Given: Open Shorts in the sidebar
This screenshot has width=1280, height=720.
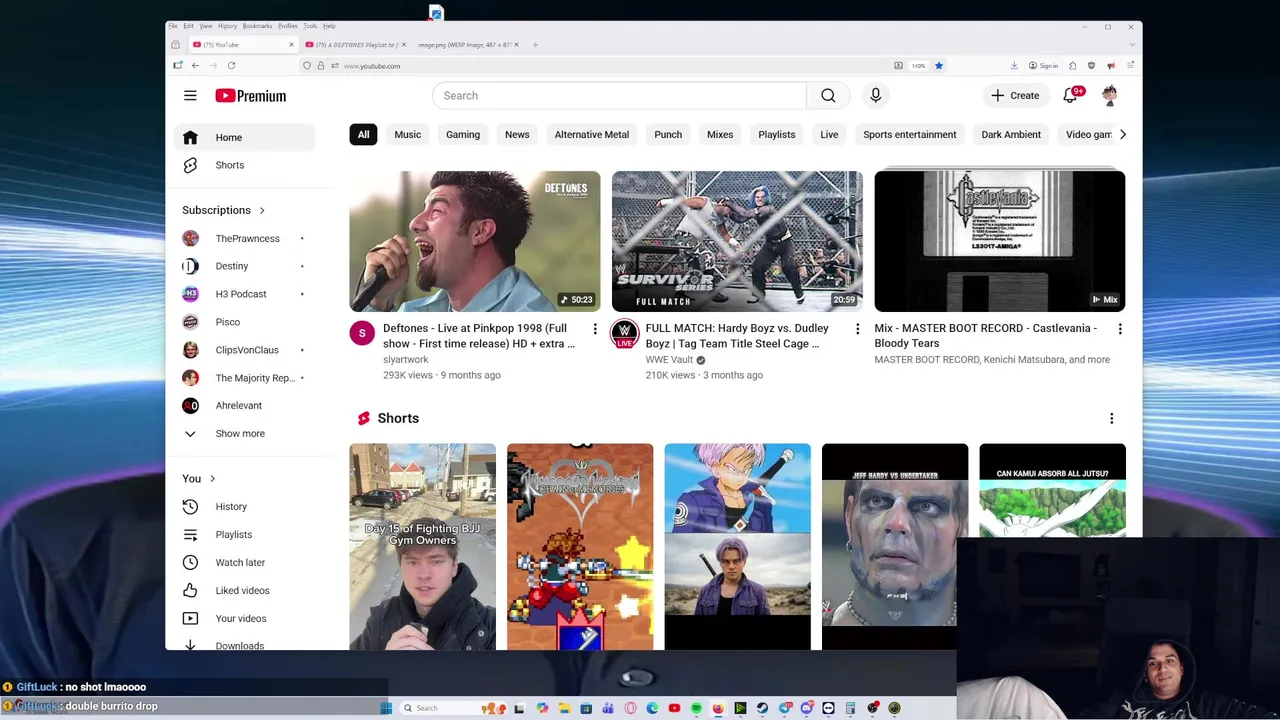Looking at the screenshot, I should [244, 165].
